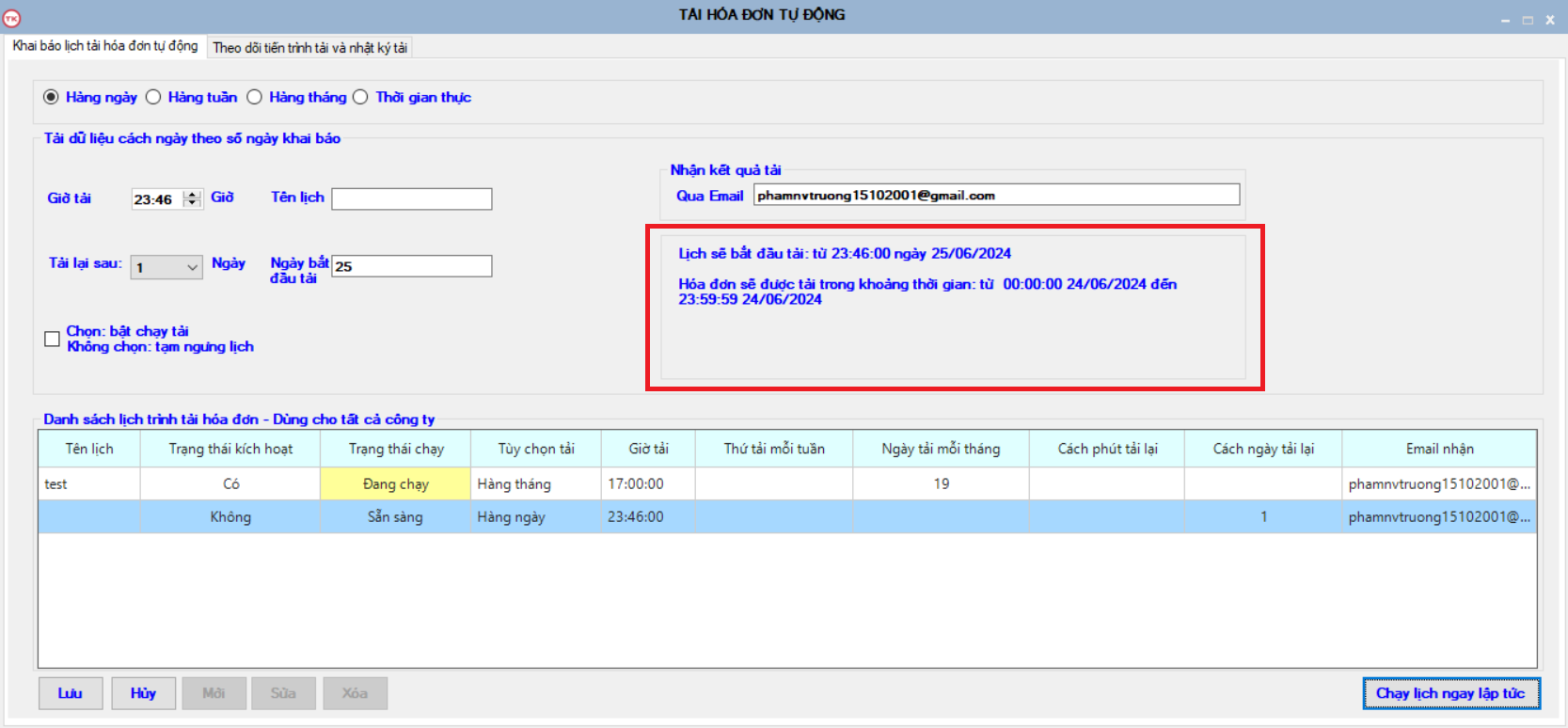Click the app logo icon in title bar
Screen dimensions: 1568x728
[11, 18]
